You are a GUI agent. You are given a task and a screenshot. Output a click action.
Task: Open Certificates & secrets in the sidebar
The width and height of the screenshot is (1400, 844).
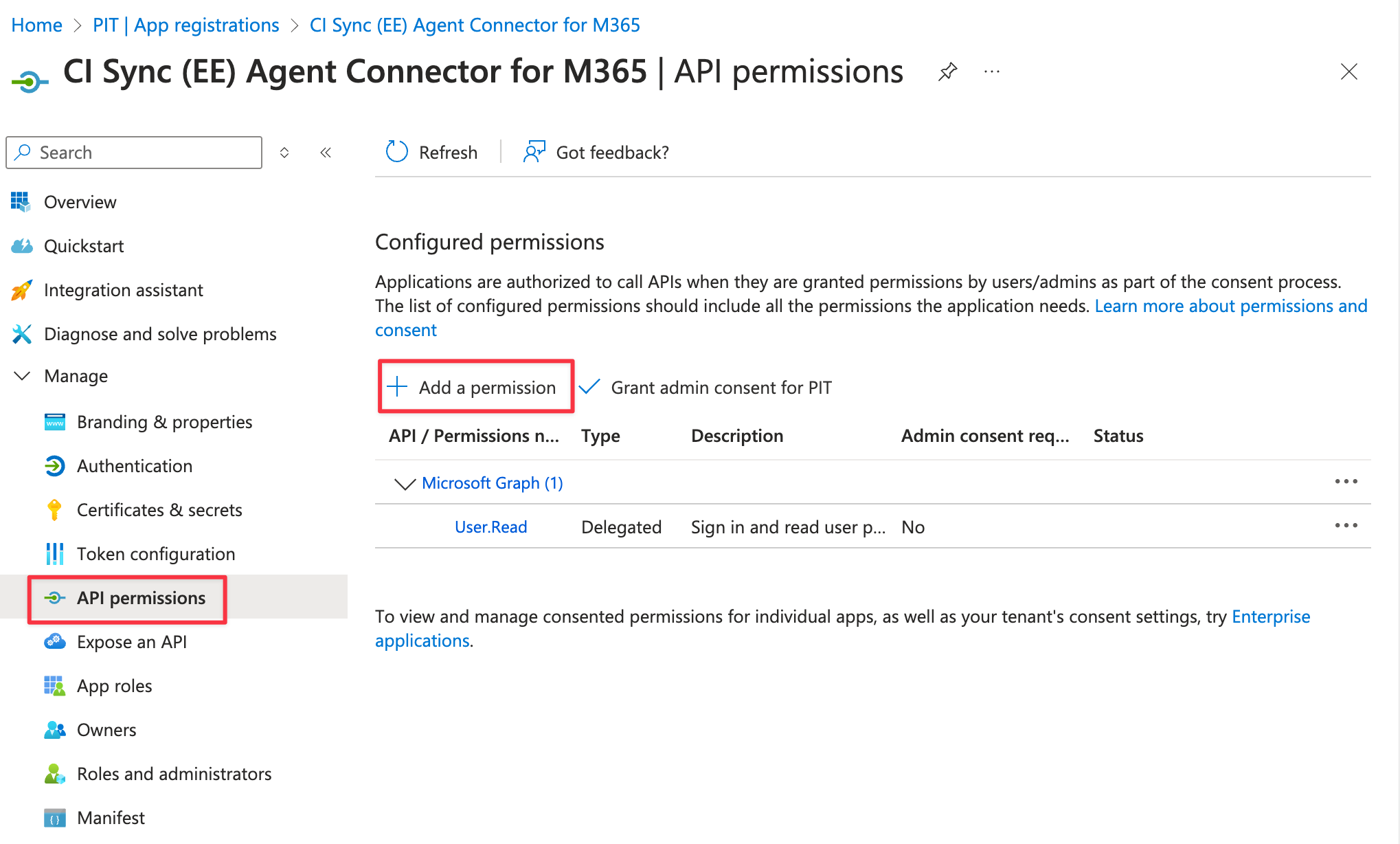[159, 510]
